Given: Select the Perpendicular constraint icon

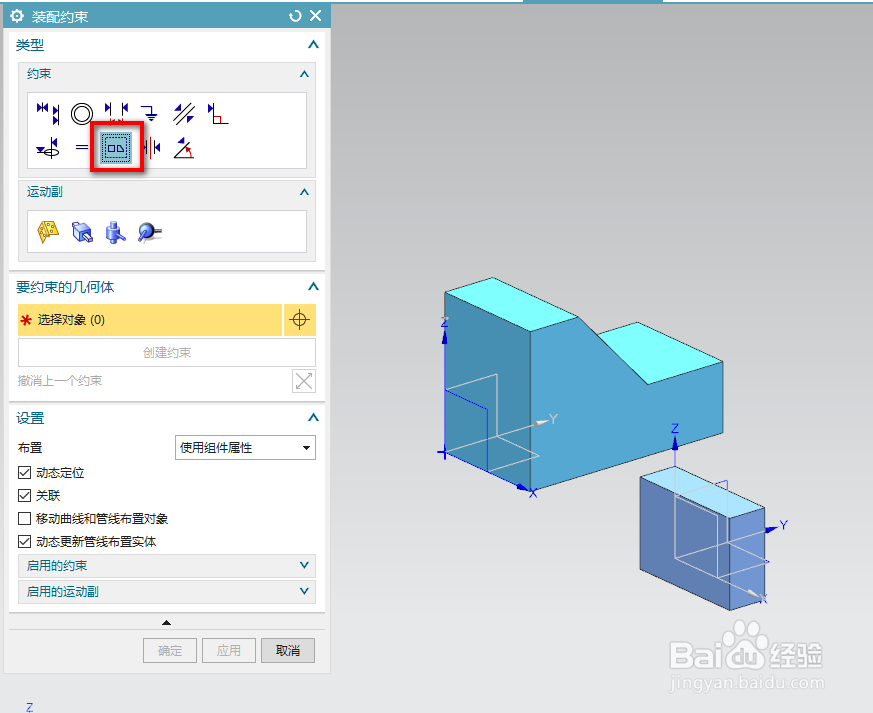Looking at the screenshot, I should 217,114.
